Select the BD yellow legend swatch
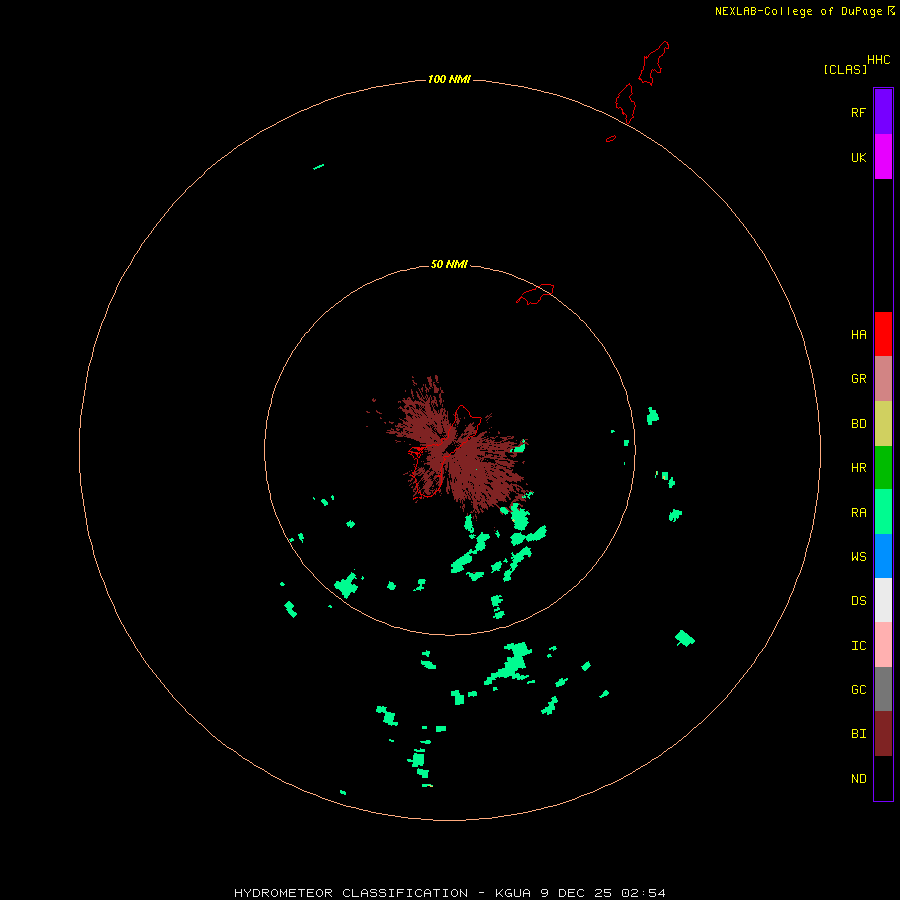The width and height of the screenshot is (900, 900). (x=883, y=424)
